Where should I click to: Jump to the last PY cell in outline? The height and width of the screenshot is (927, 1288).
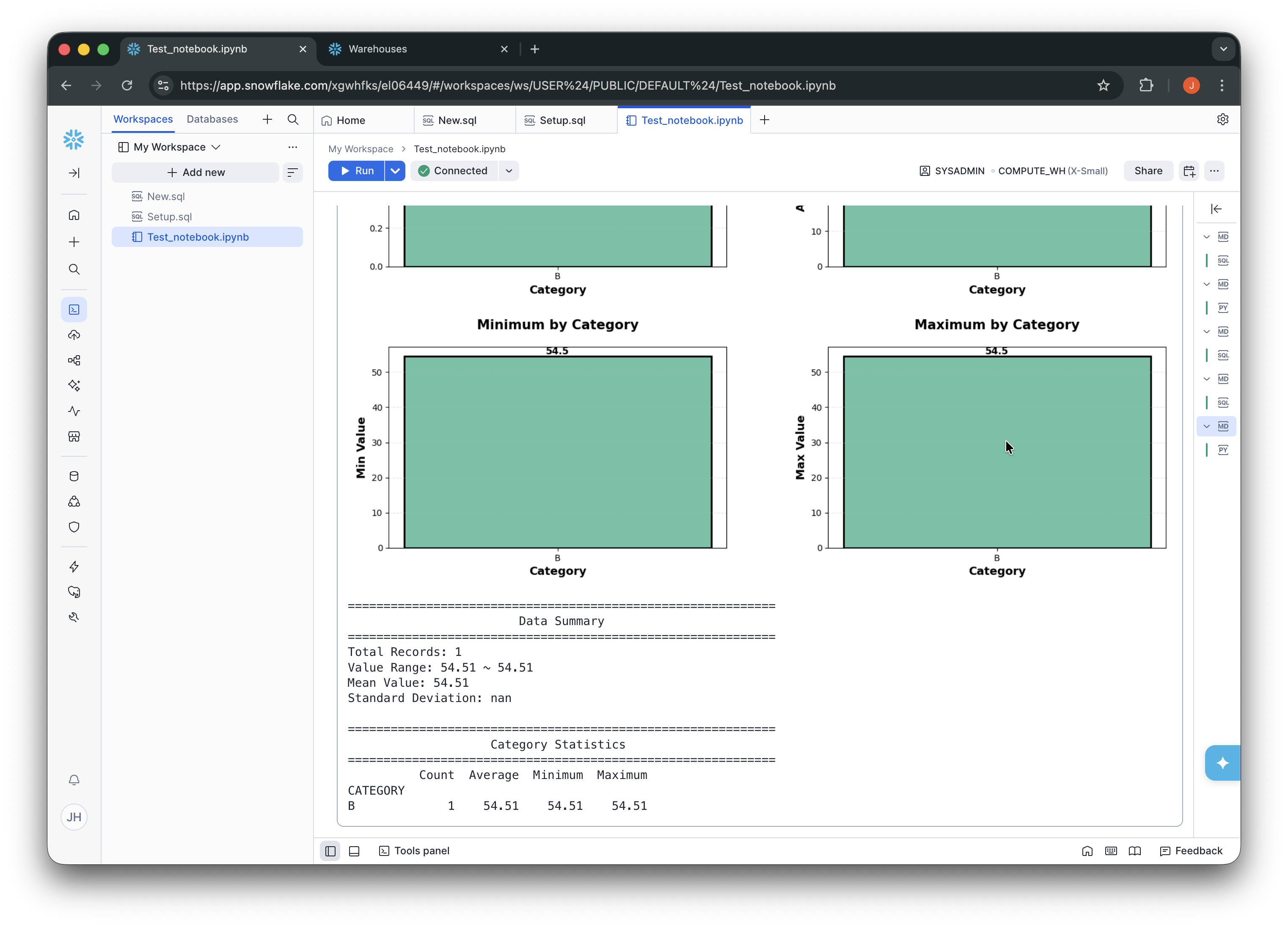coord(1223,450)
